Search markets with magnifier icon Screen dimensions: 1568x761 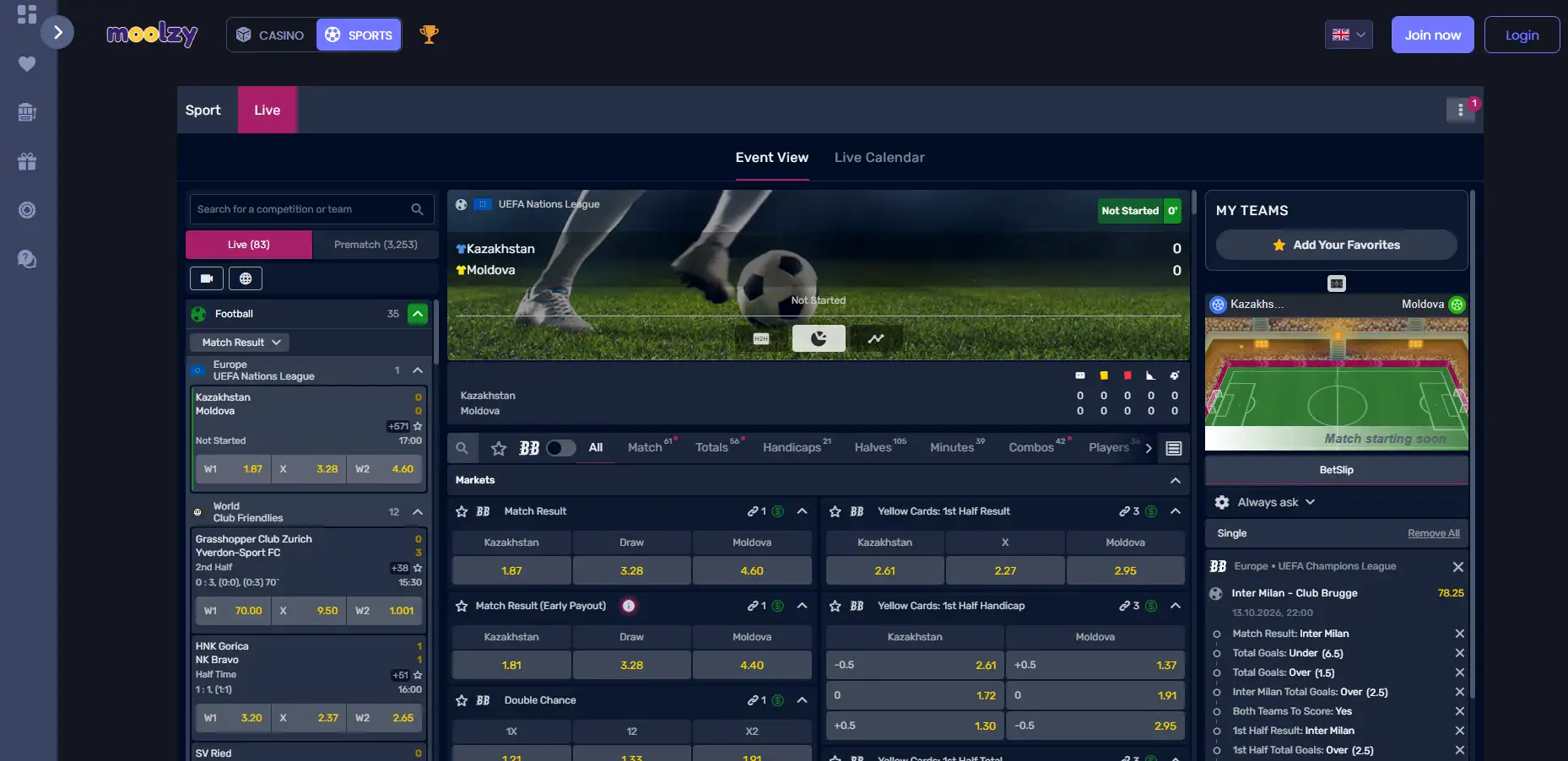tap(462, 448)
